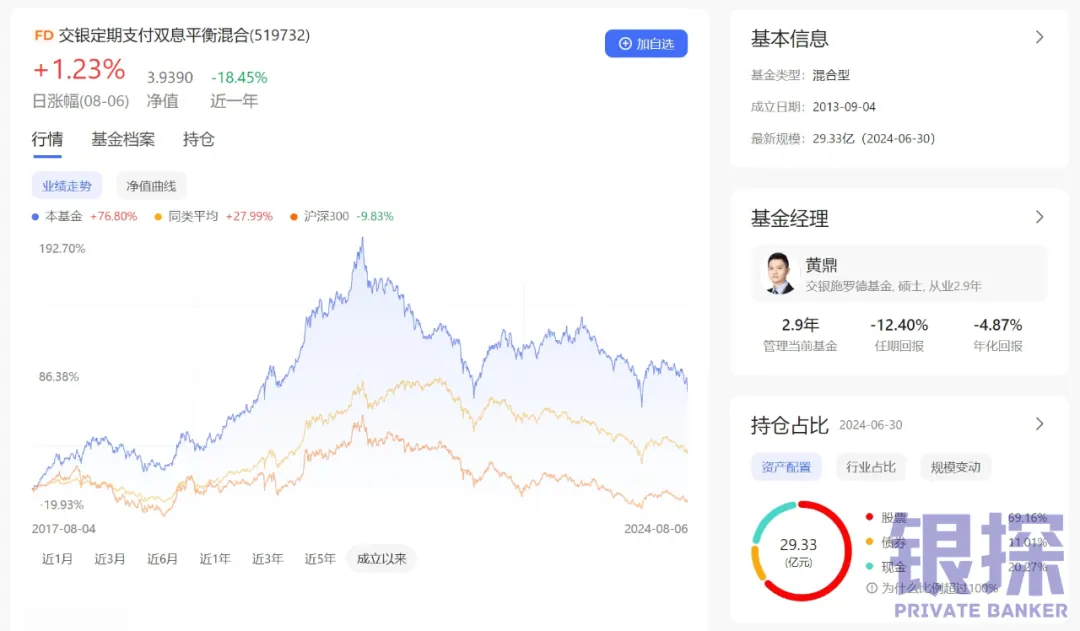
Task: Click the net value 3.9390
Action: tap(169, 78)
